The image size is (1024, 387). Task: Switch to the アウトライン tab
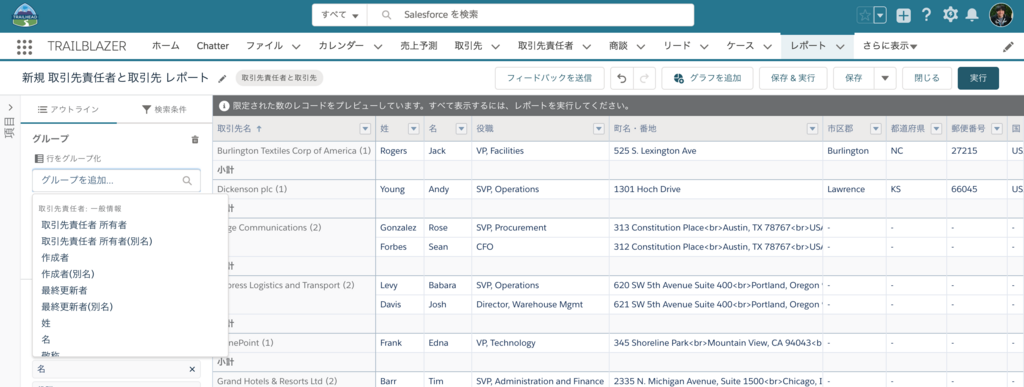69,110
